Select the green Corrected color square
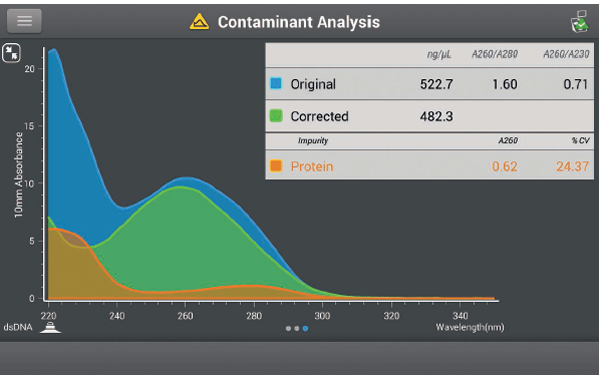600x378 pixels. pos(276,116)
